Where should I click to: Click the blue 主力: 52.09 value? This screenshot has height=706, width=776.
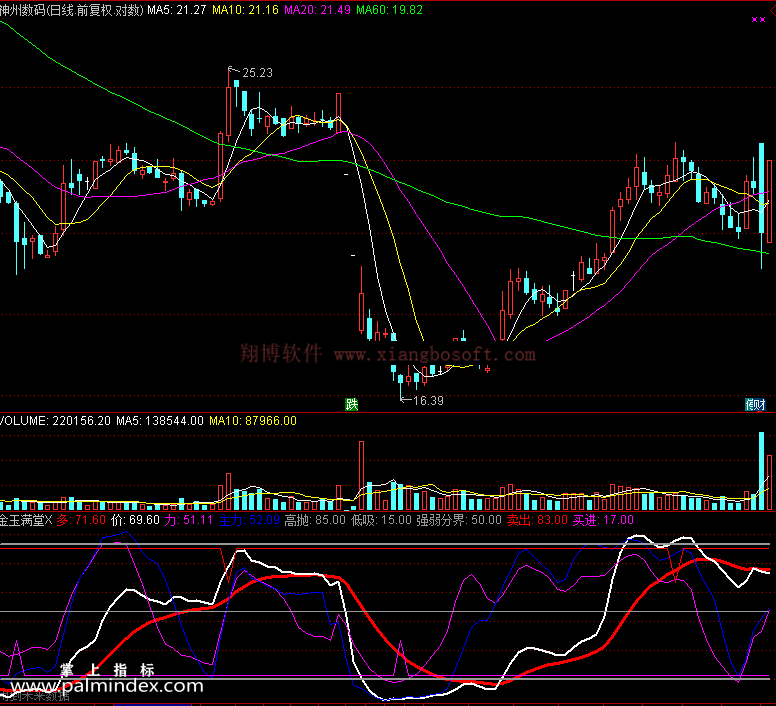click(249, 520)
